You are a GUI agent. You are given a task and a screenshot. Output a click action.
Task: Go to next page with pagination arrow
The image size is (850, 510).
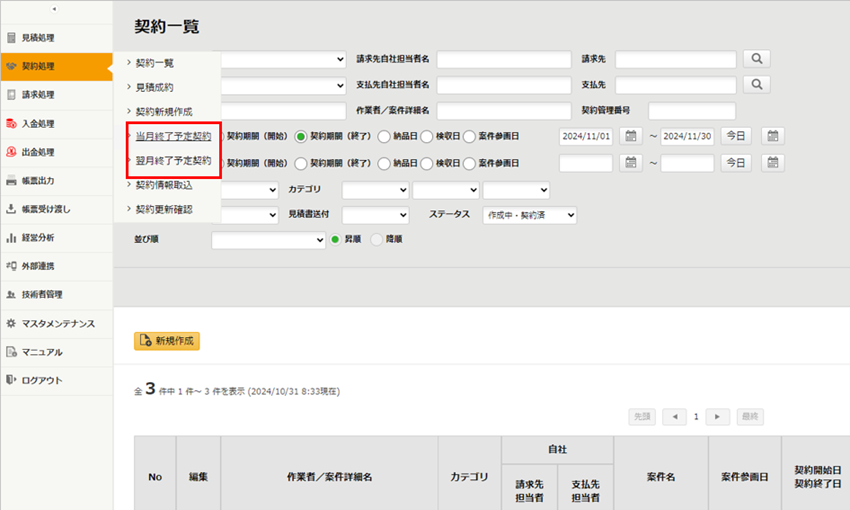click(x=717, y=416)
